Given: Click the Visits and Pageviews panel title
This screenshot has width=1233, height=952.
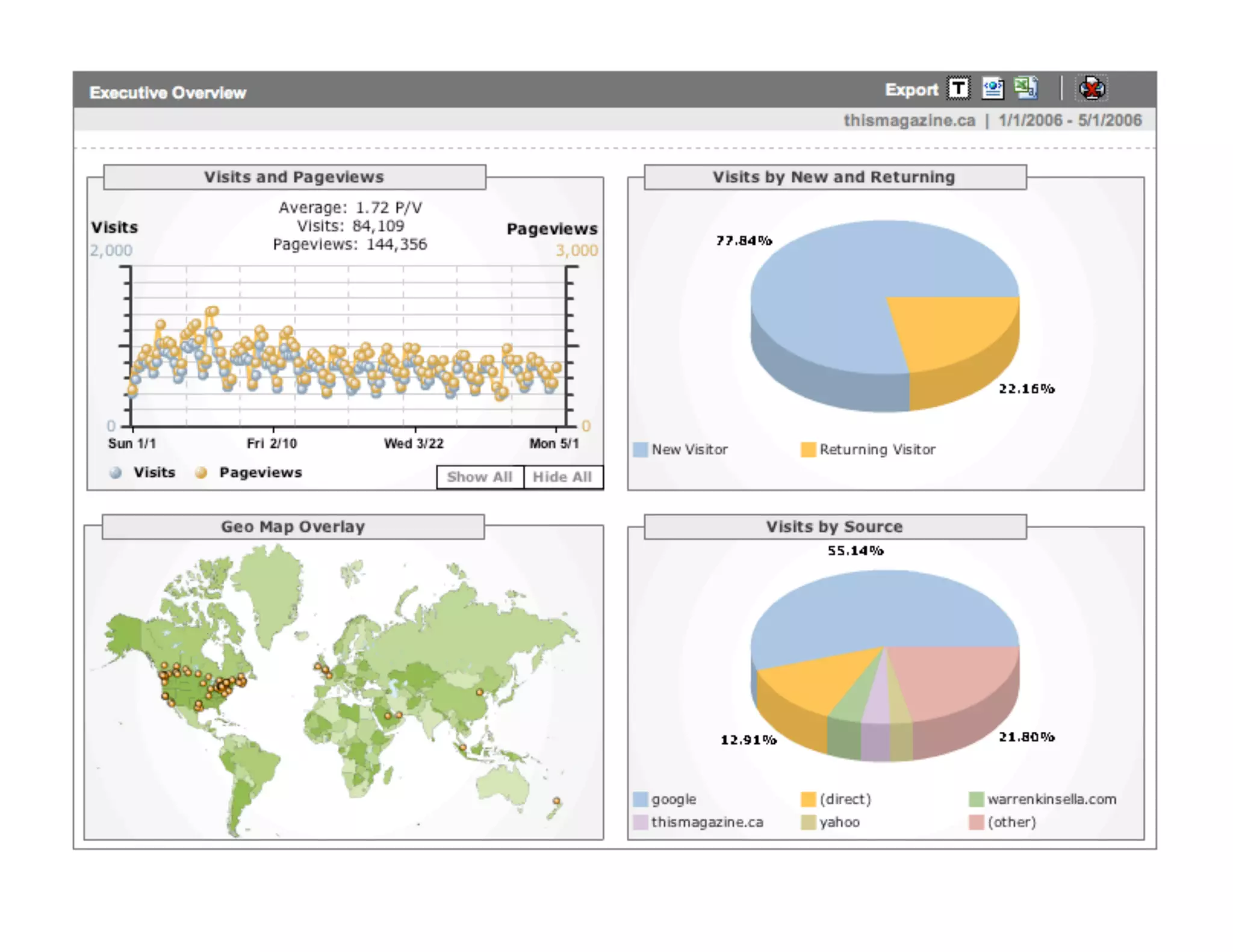Looking at the screenshot, I should click(294, 177).
